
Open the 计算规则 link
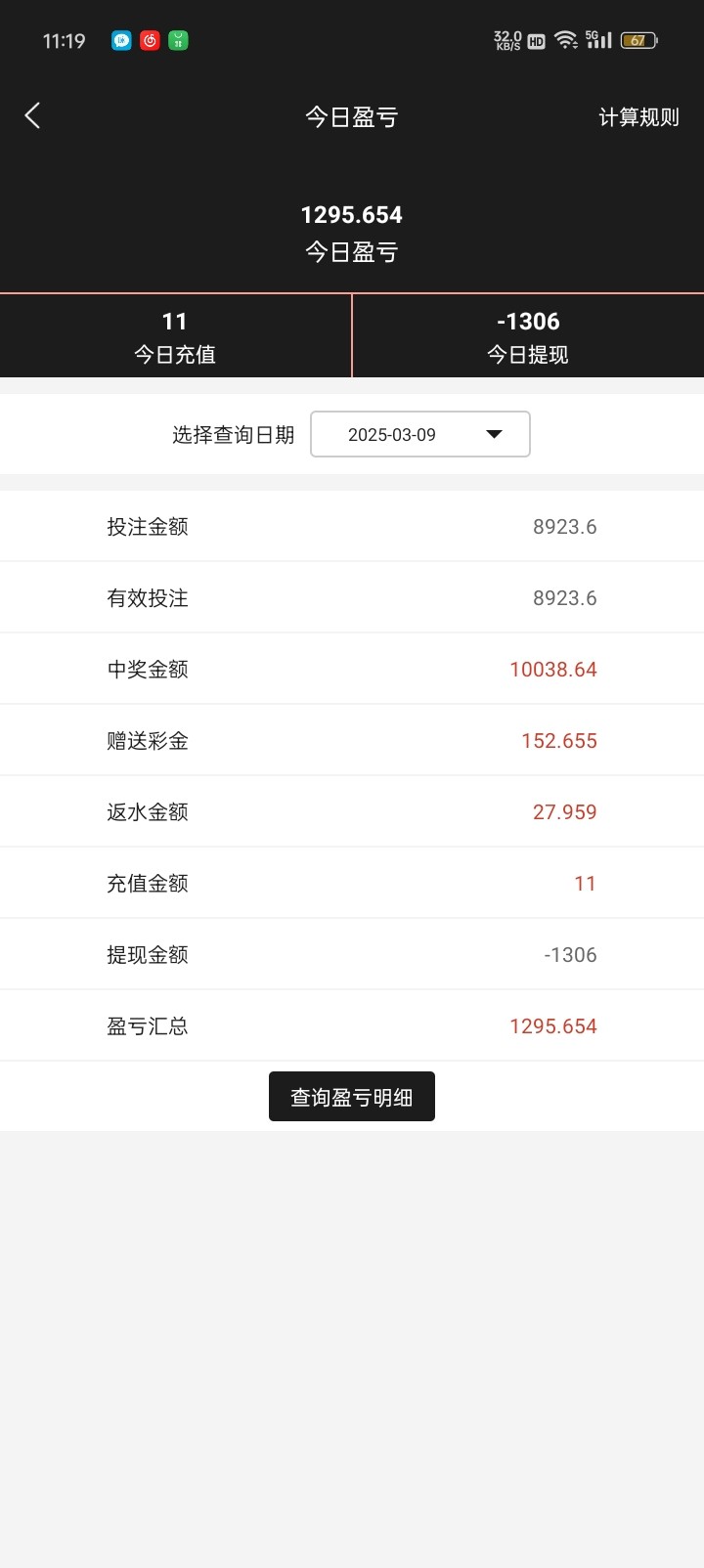(638, 117)
